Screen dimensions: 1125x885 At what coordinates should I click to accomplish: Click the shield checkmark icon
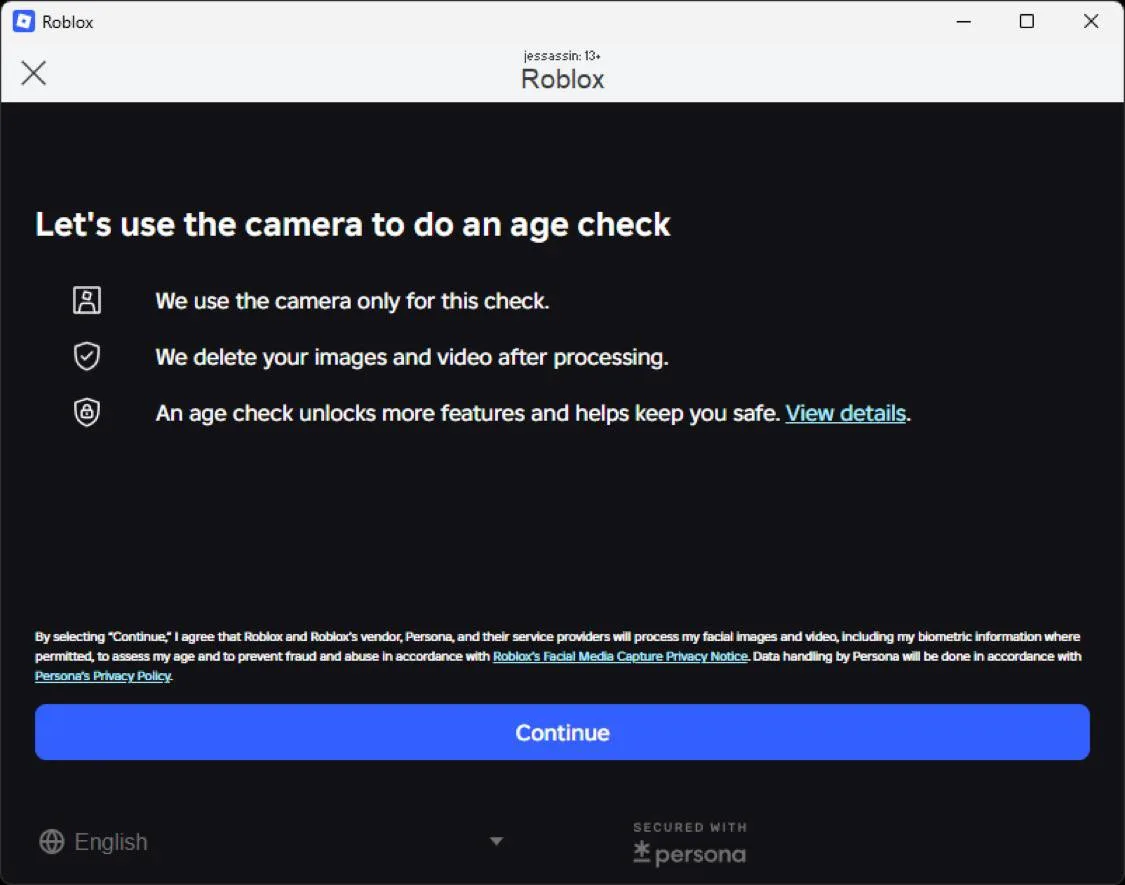pos(87,356)
